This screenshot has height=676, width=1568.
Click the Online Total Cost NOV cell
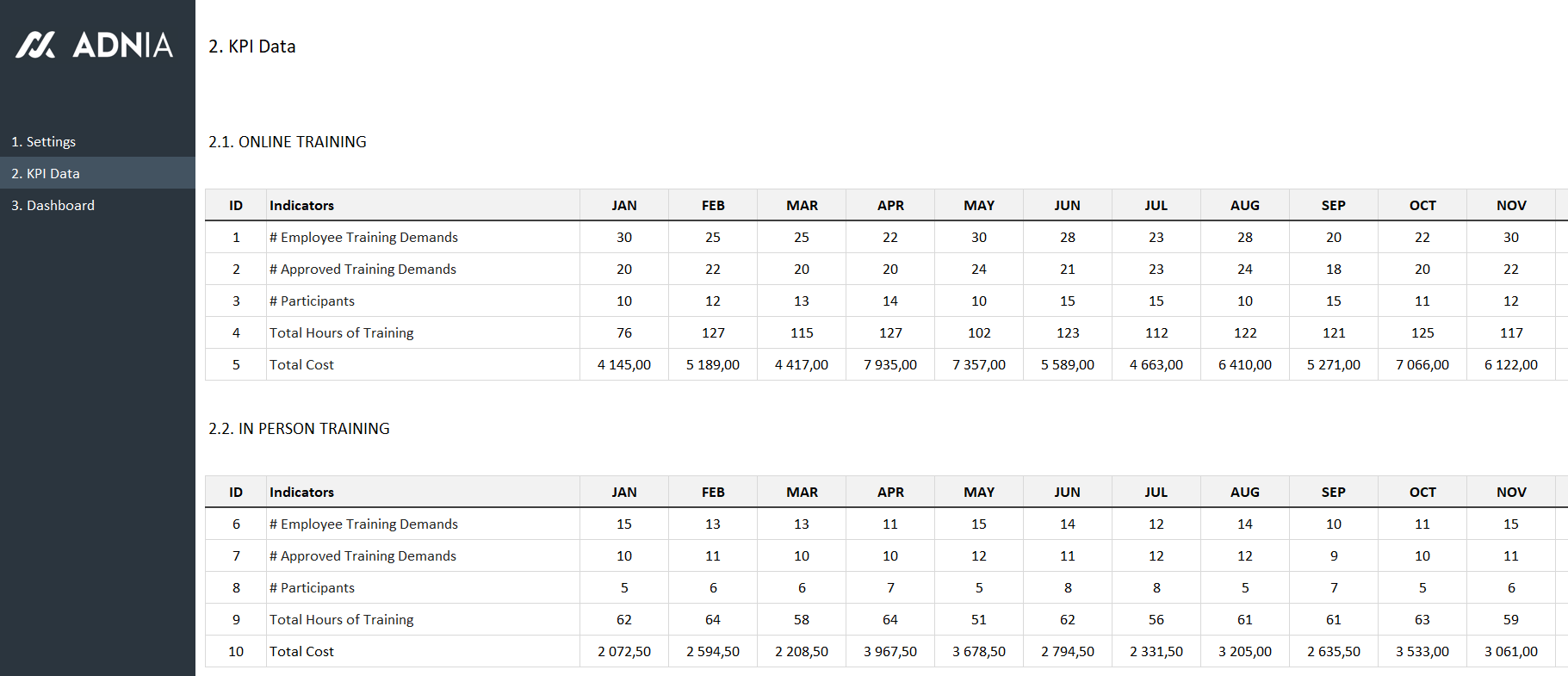coord(1510,364)
